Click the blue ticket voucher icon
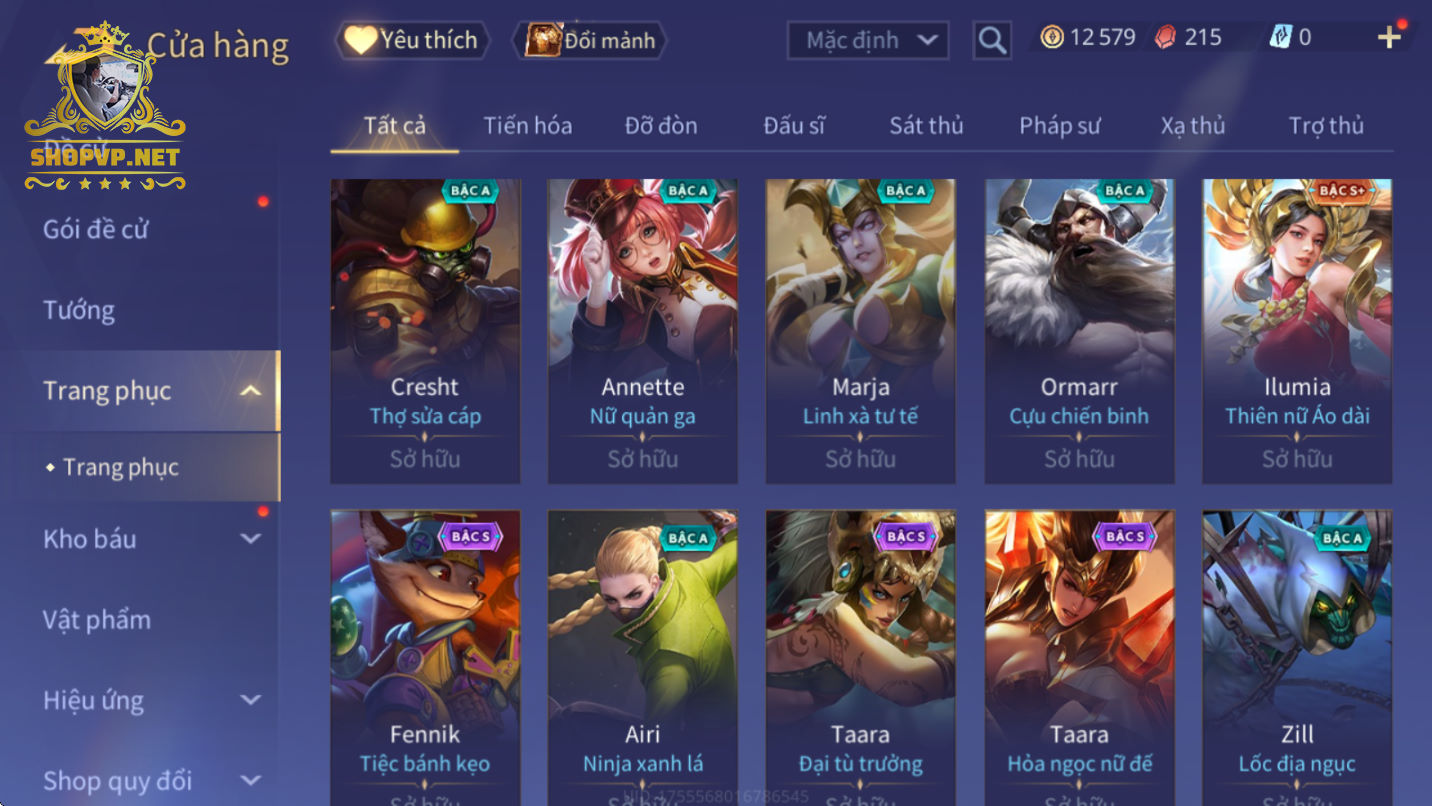Screen dimensions: 1432x806 click(x=1280, y=38)
